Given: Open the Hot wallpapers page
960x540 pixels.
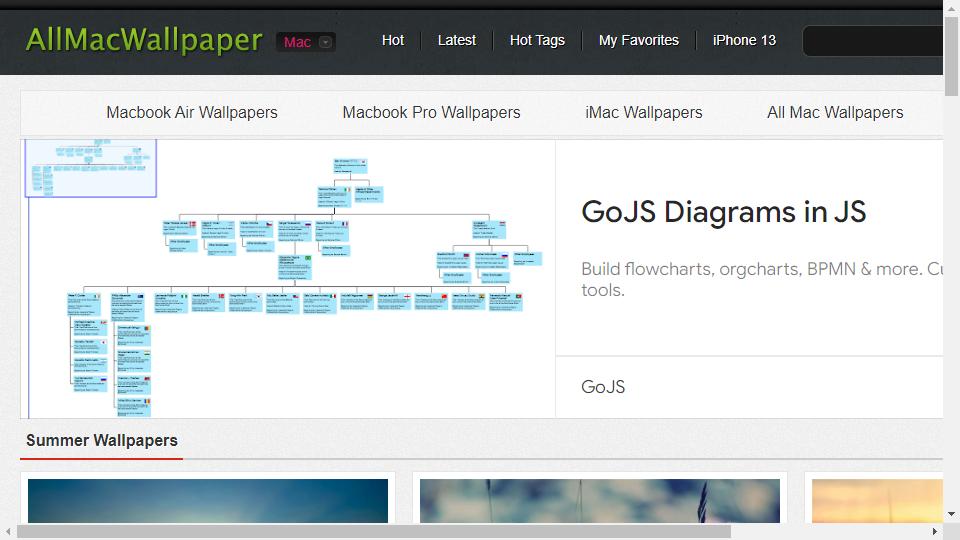Looking at the screenshot, I should (x=392, y=40).
